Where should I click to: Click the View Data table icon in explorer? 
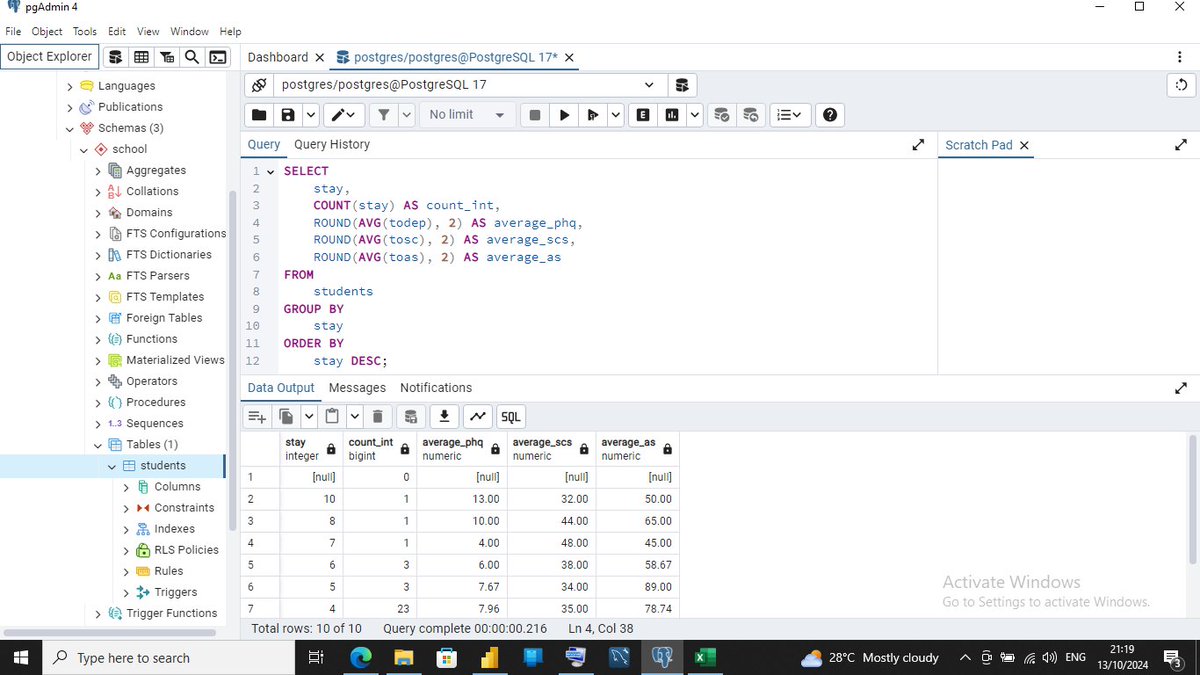142,57
